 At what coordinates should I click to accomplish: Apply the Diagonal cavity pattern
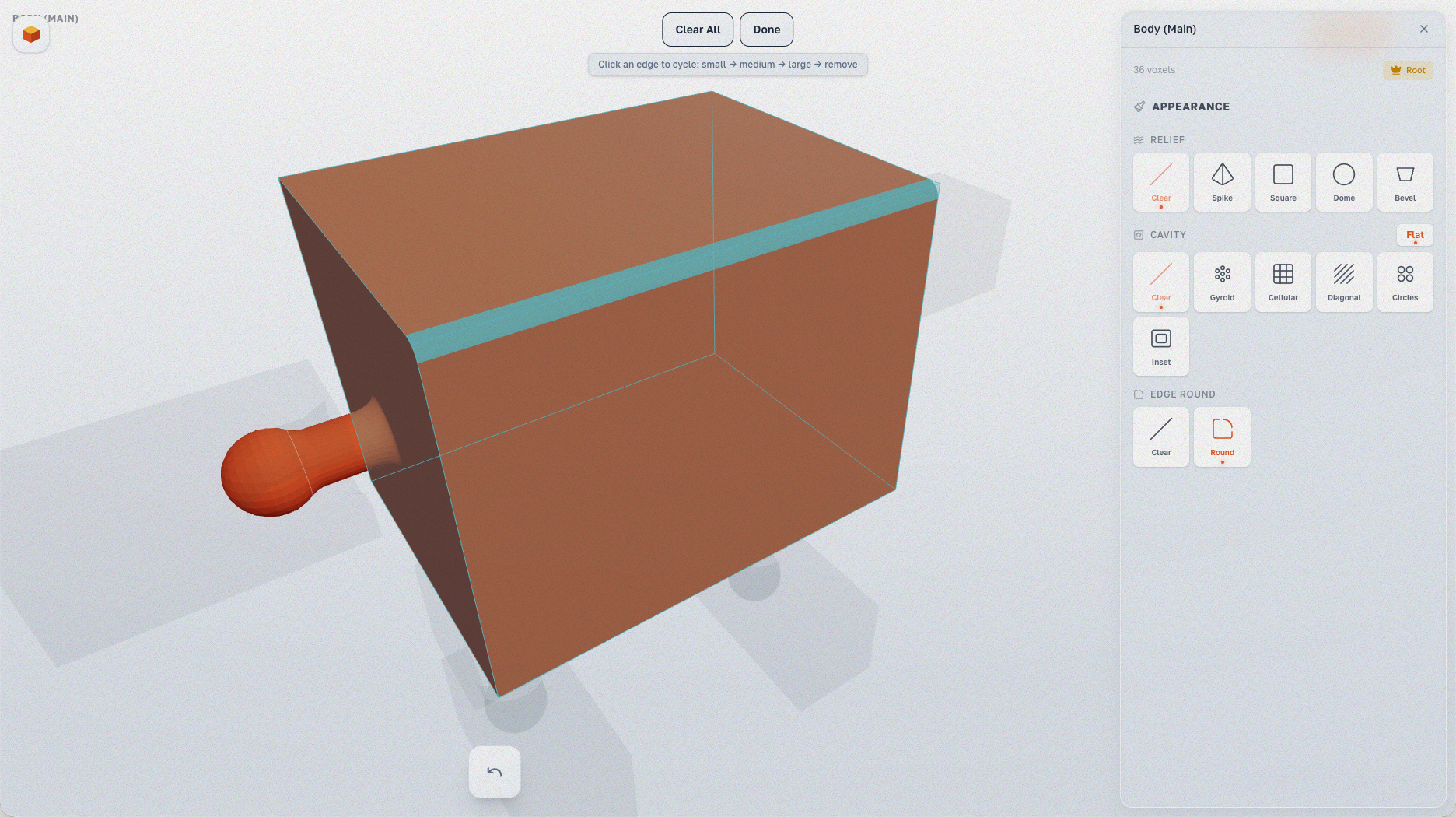pos(1344,282)
